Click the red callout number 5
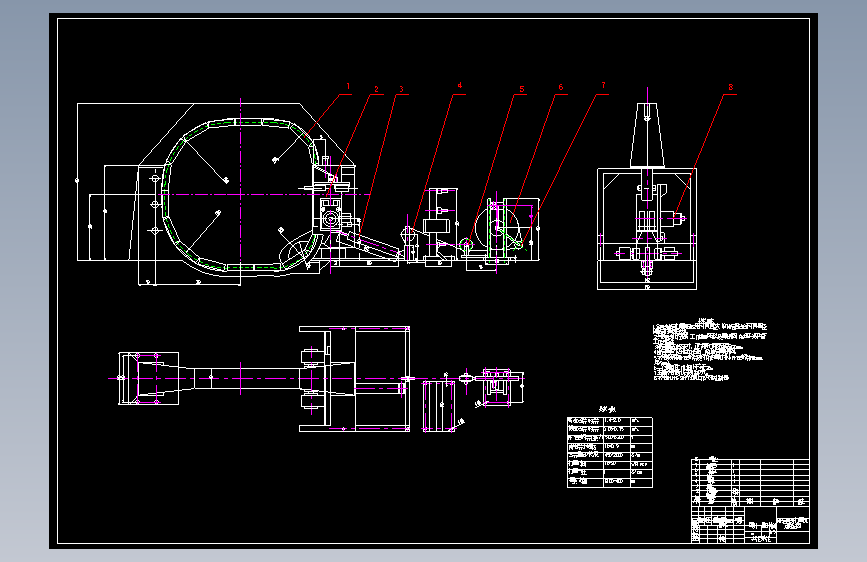Screen dimensions: 867x562 (x=521, y=89)
